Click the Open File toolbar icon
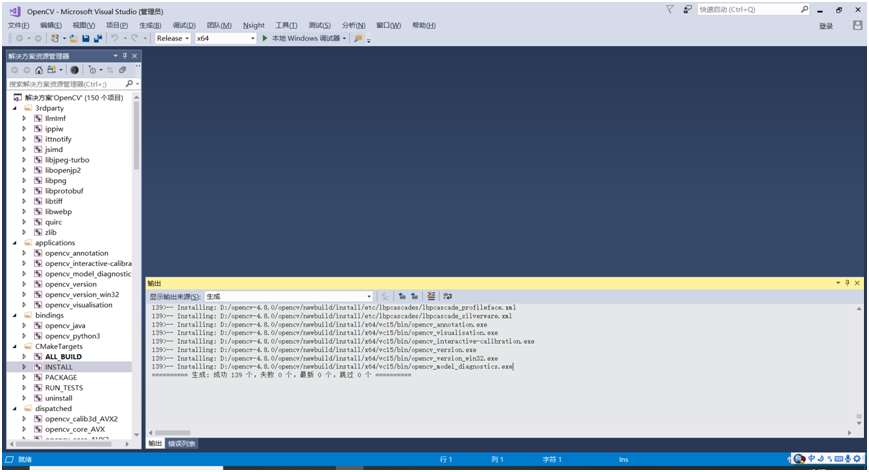 pos(74,38)
